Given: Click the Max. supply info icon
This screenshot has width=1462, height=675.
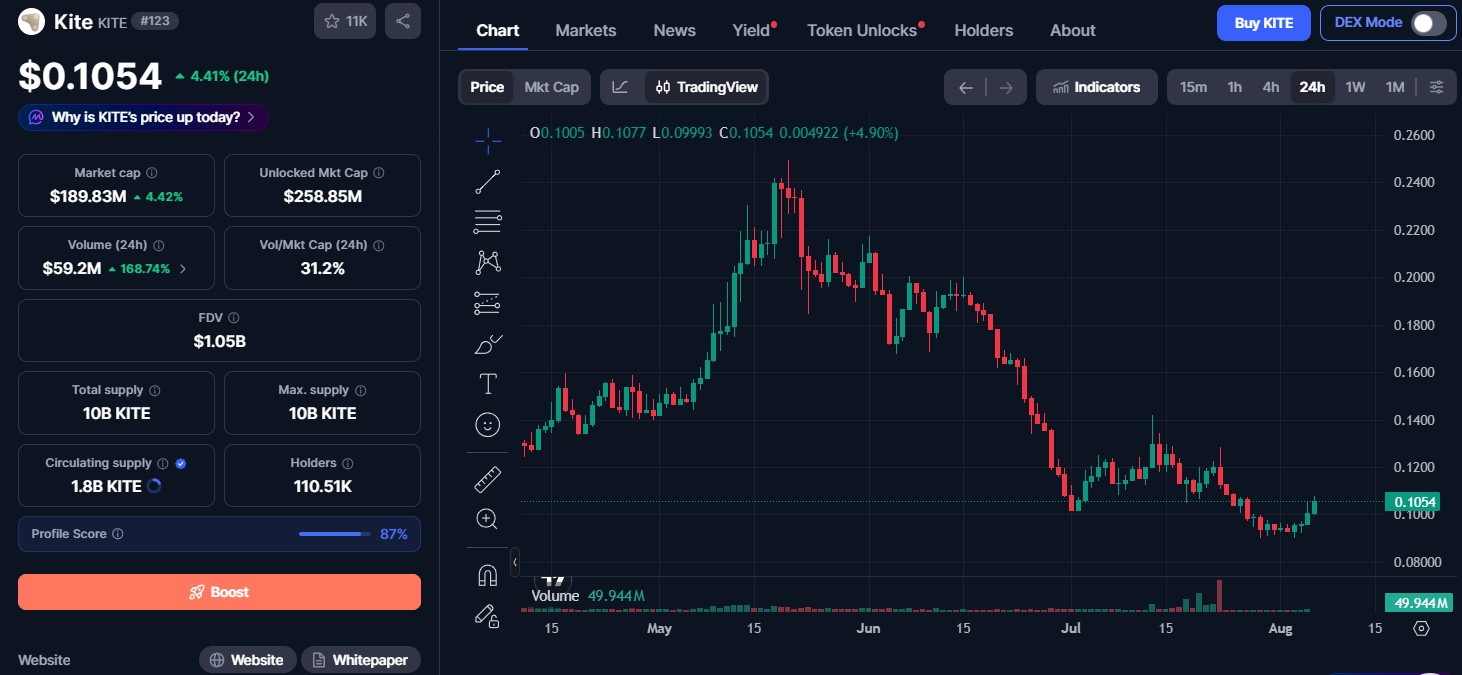Looking at the screenshot, I should tap(361, 390).
